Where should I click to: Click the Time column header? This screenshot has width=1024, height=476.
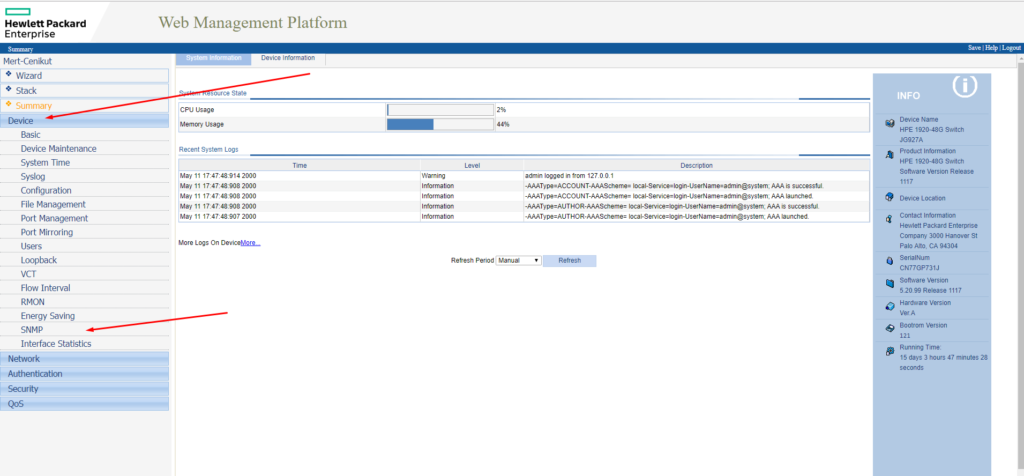point(300,165)
